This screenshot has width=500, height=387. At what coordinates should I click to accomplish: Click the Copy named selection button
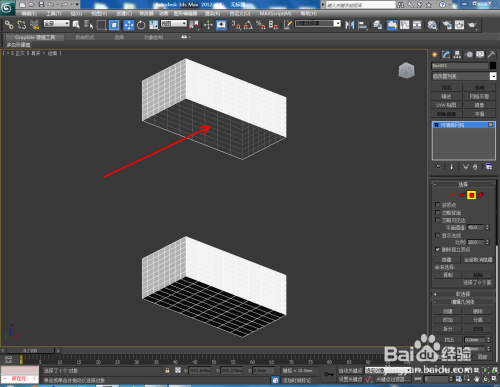(448, 275)
